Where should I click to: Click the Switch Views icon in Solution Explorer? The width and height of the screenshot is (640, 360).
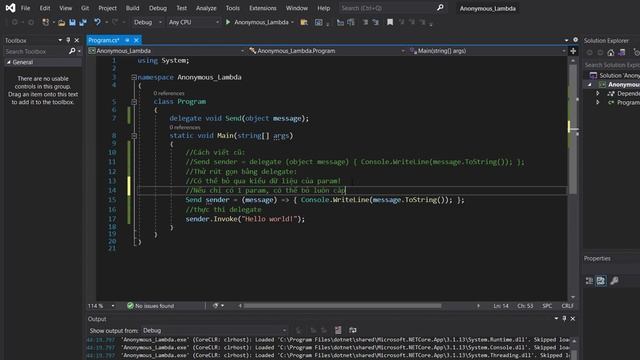(x=621, y=53)
